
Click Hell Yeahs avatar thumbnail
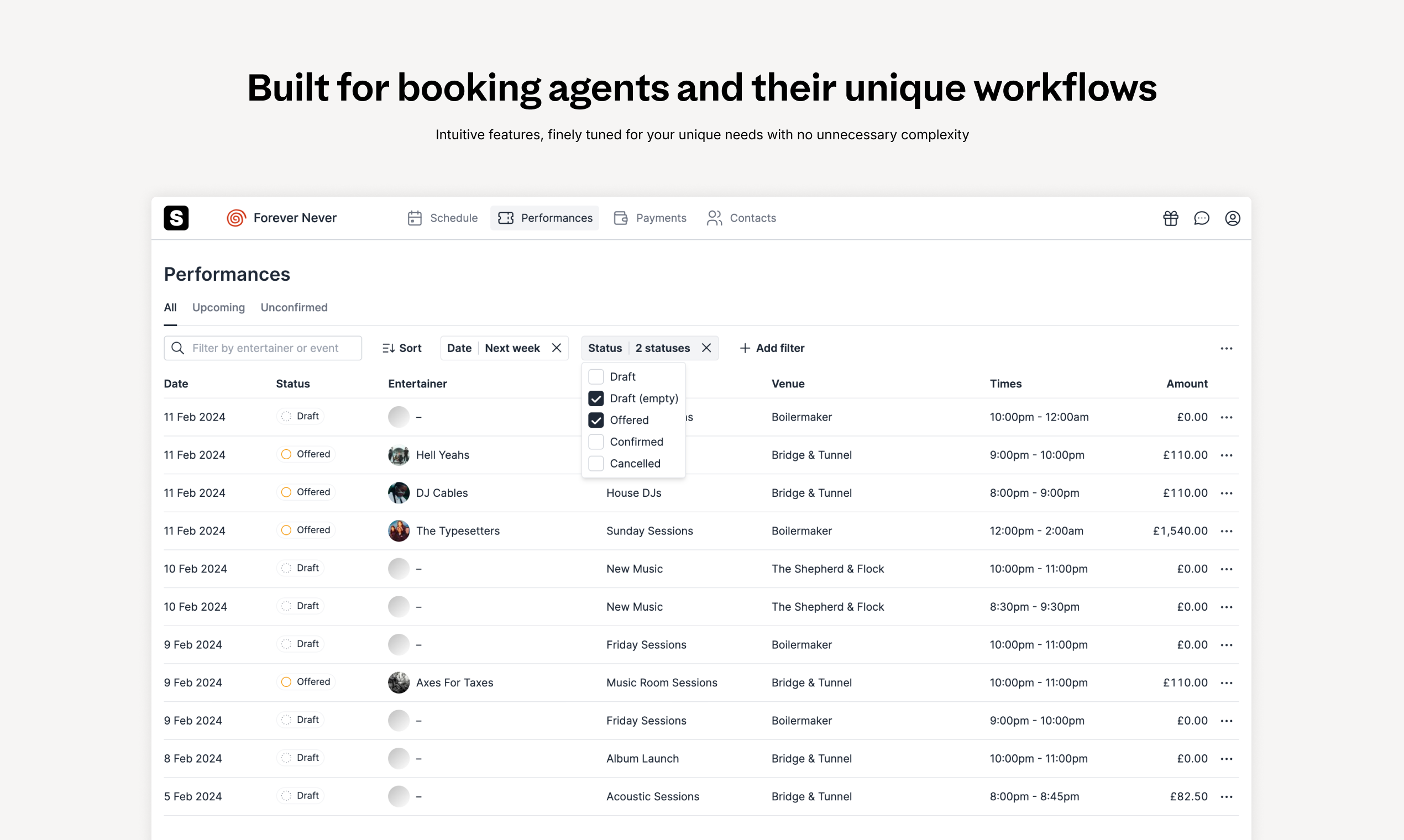[x=399, y=455]
